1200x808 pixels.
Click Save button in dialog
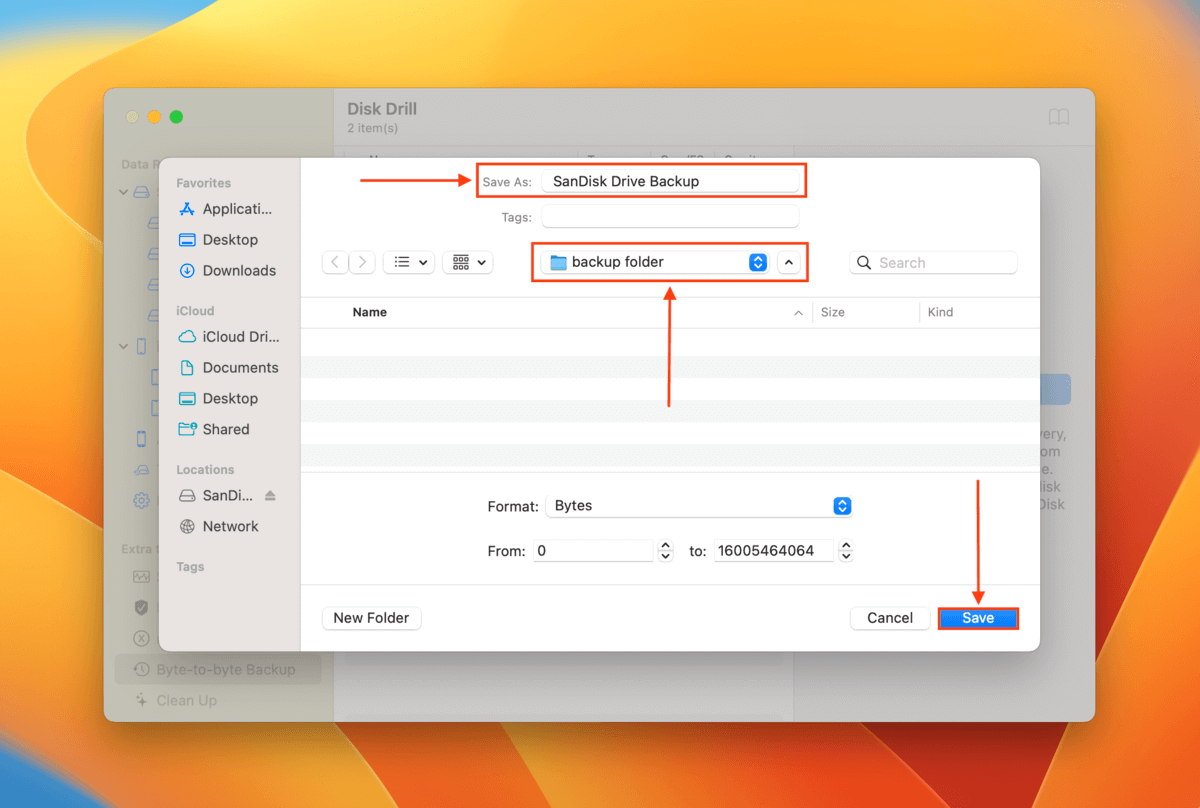point(978,618)
